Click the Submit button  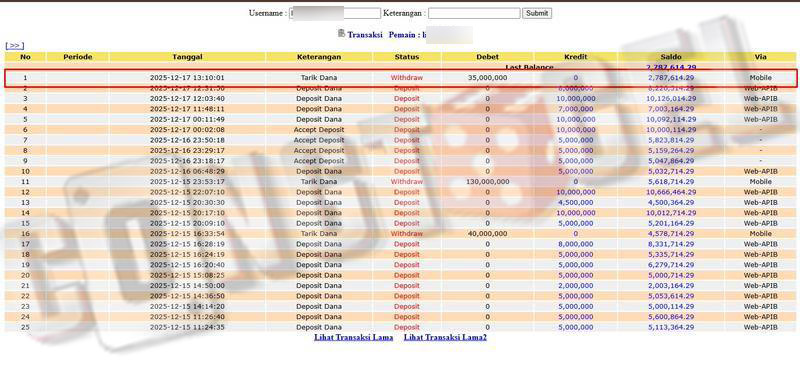(x=537, y=13)
